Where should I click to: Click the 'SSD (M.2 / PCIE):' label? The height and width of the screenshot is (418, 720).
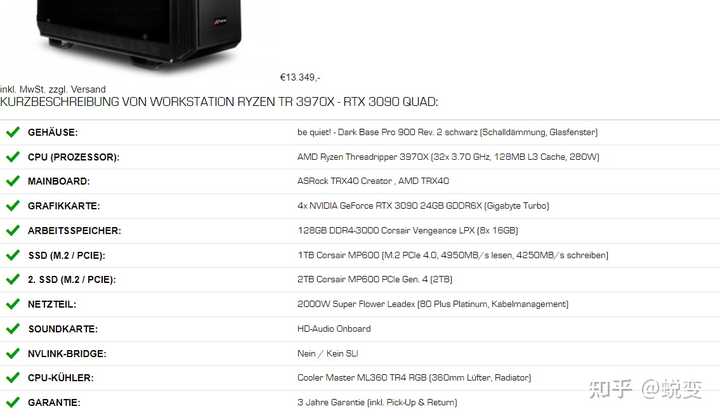click(x=67, y=255)
